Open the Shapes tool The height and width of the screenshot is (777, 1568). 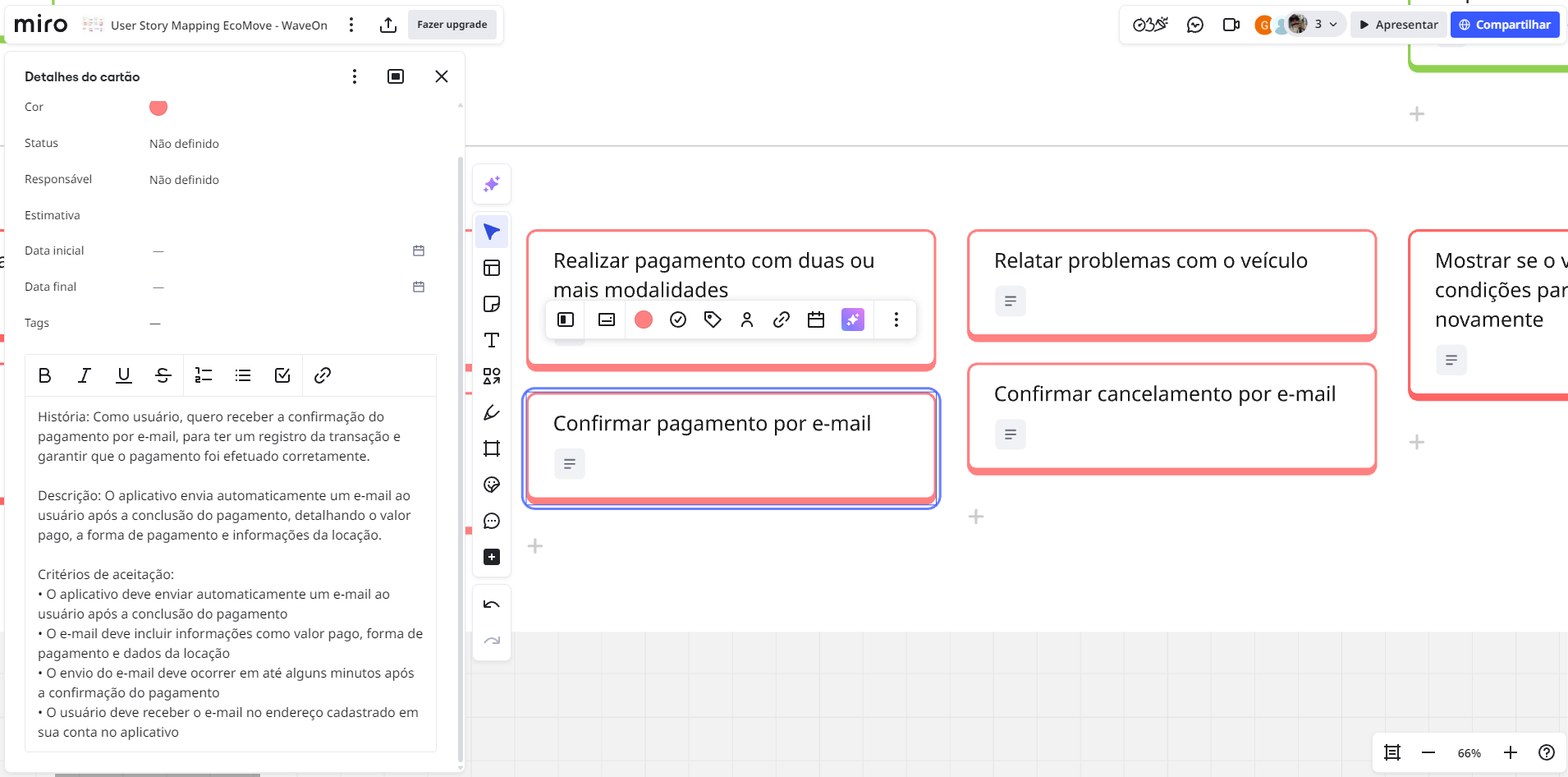(492, 376)
